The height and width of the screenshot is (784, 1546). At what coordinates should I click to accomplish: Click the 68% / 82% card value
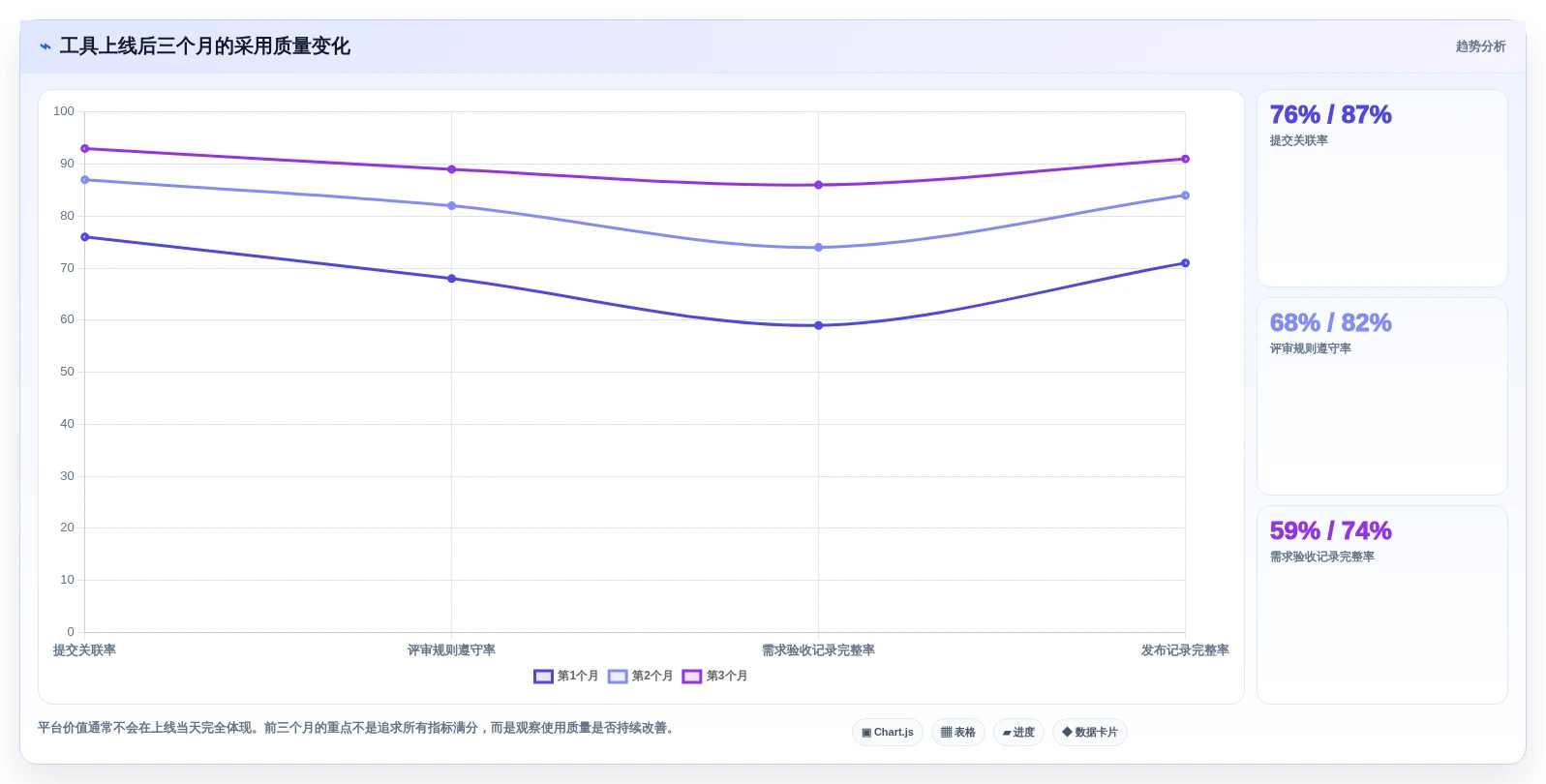coord(1330,323)
